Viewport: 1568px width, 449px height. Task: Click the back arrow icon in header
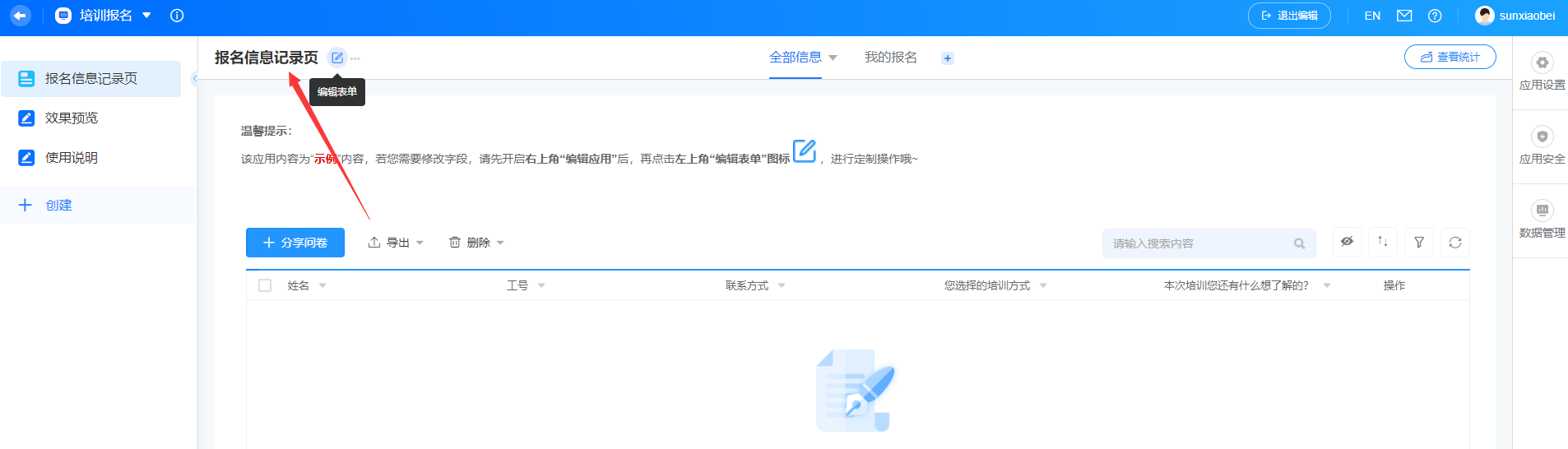coord(20,16)
